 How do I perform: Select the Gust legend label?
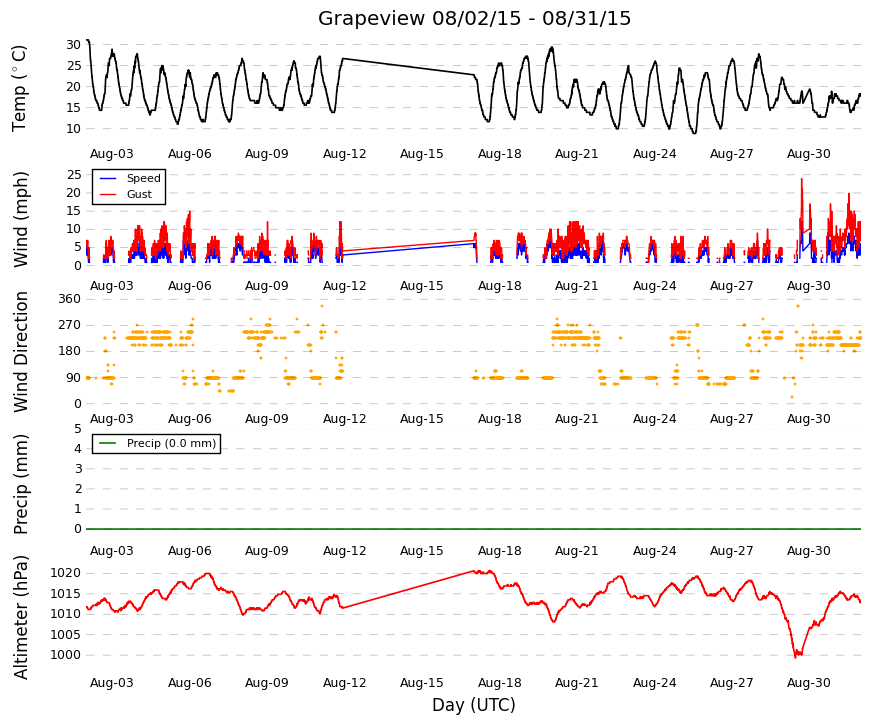pos(139,194)
